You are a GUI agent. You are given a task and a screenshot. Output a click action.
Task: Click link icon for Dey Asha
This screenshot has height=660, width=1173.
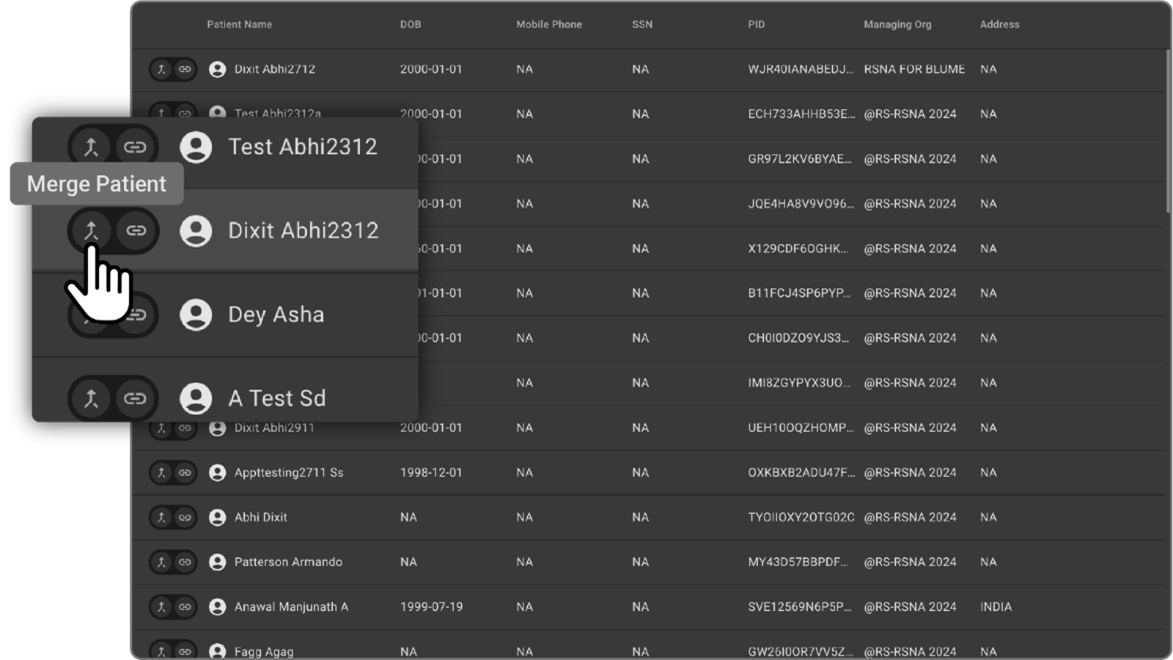(x=137, y=315)
